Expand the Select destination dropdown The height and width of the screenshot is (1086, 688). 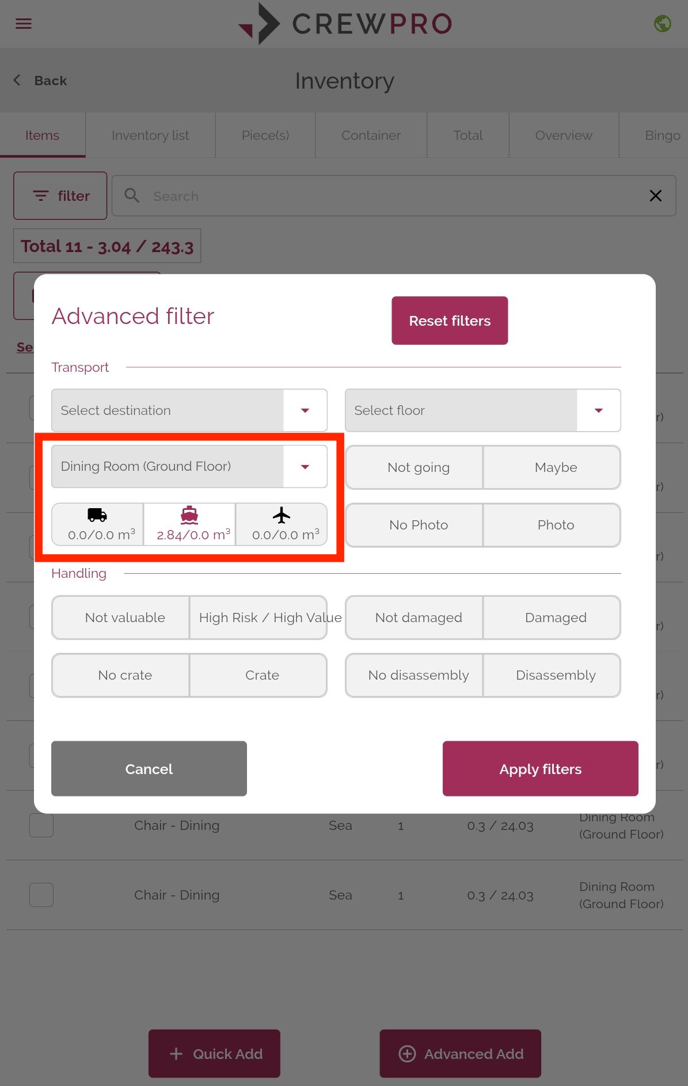click(189, 410)
